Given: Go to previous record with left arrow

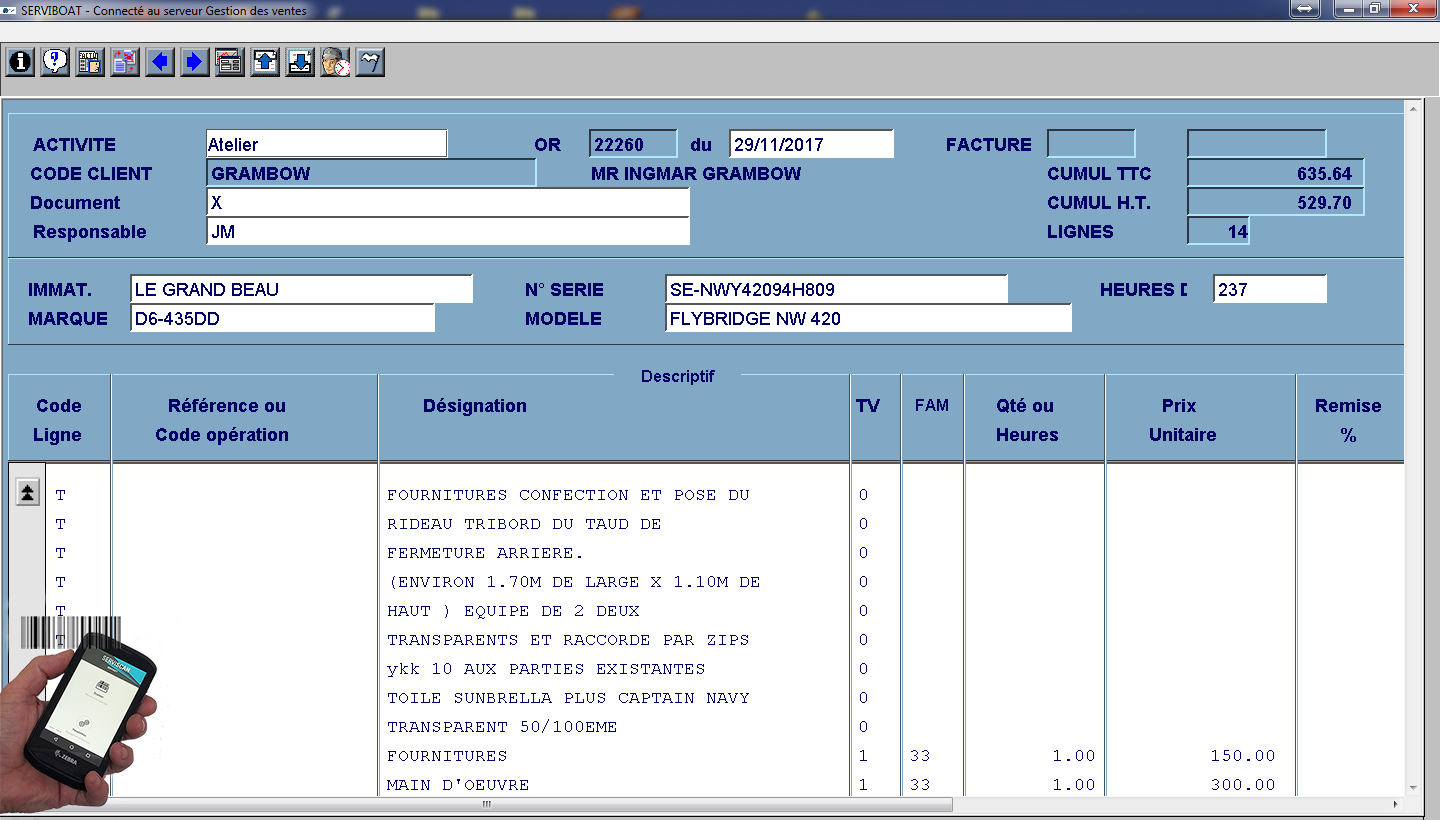Looking at the screenshot, I should (160, 62).
